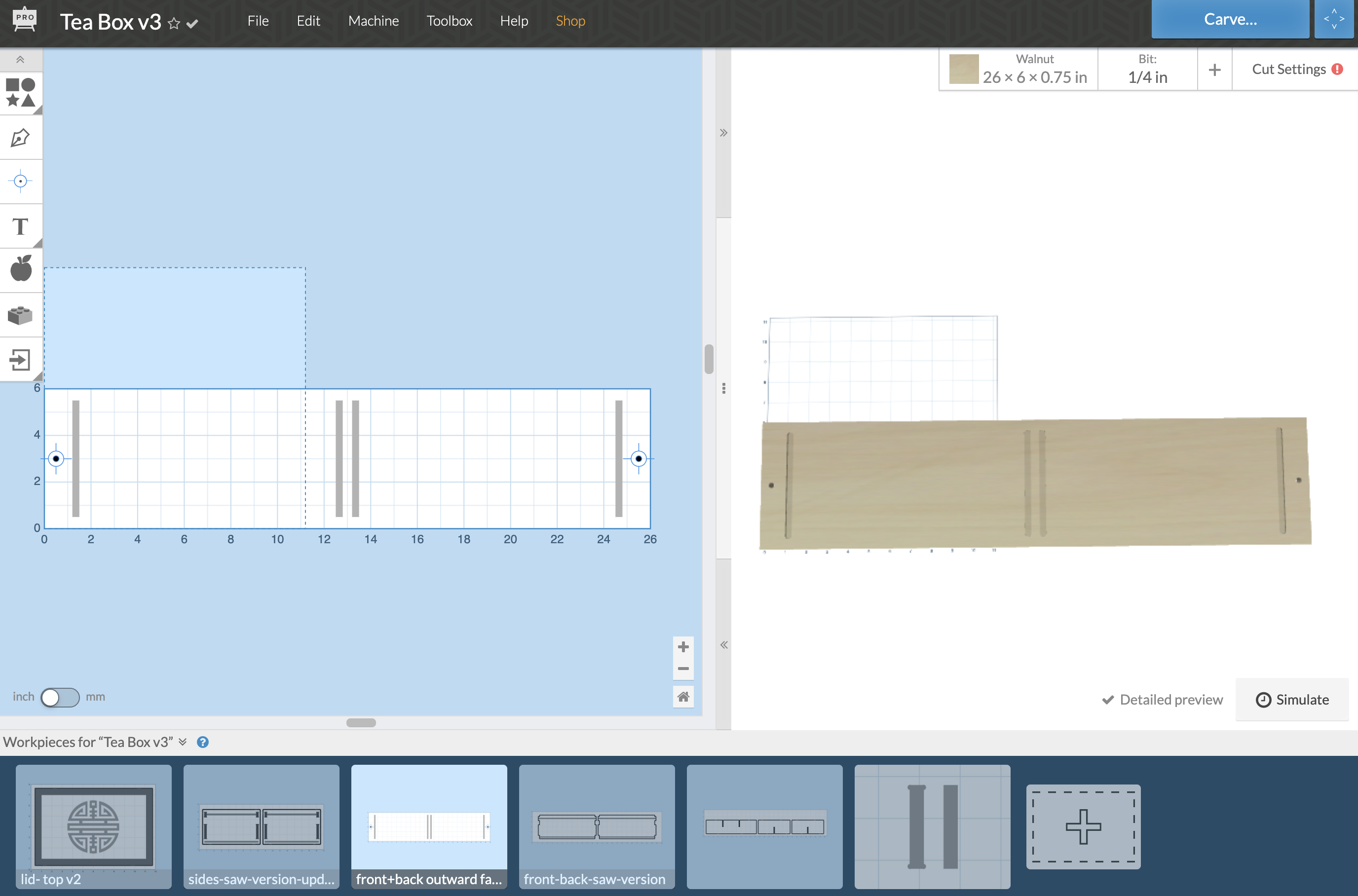The image size is (1358, 896).
Task: Open the apps apple icon
Action: [x=21, y=269]
